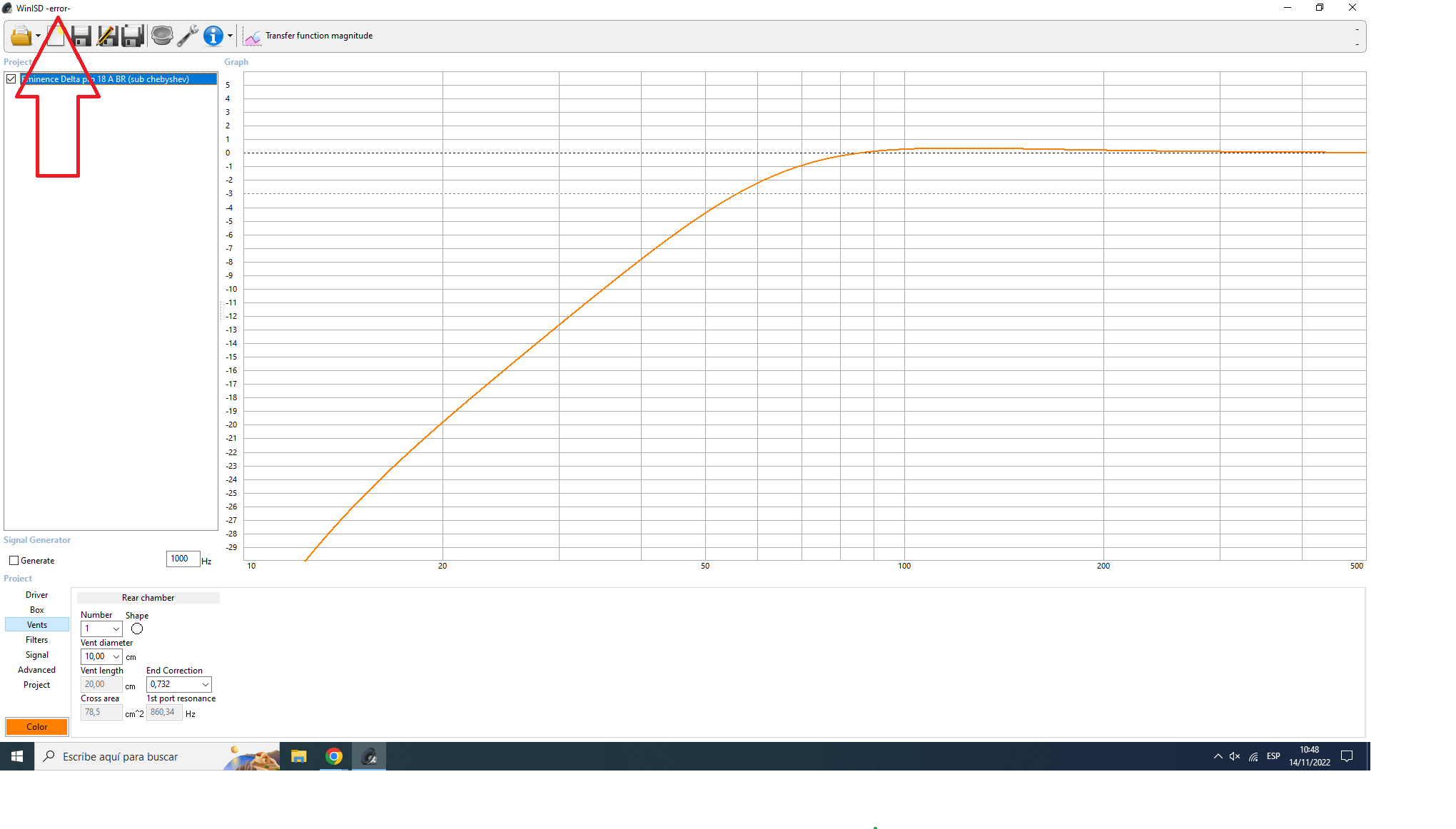Screen dimensions: 1456x829
Task: Click the Cross area field showing 78,5
Action: coord(101,712)
